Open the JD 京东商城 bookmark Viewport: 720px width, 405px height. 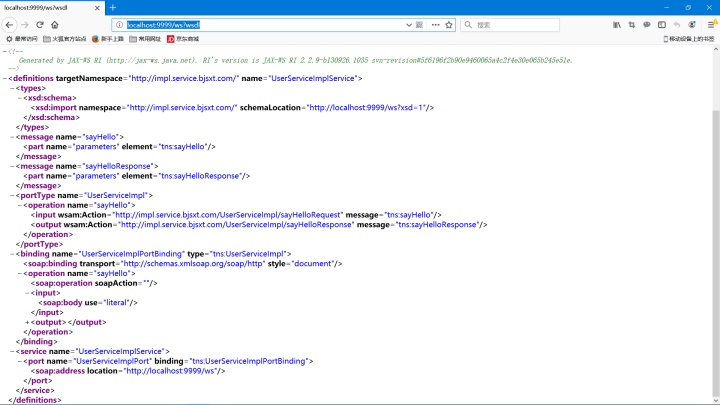pos(183,39)
